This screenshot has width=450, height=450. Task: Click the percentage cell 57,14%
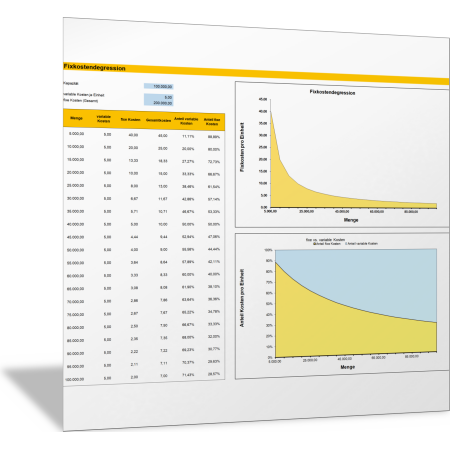tap(214, 199)
